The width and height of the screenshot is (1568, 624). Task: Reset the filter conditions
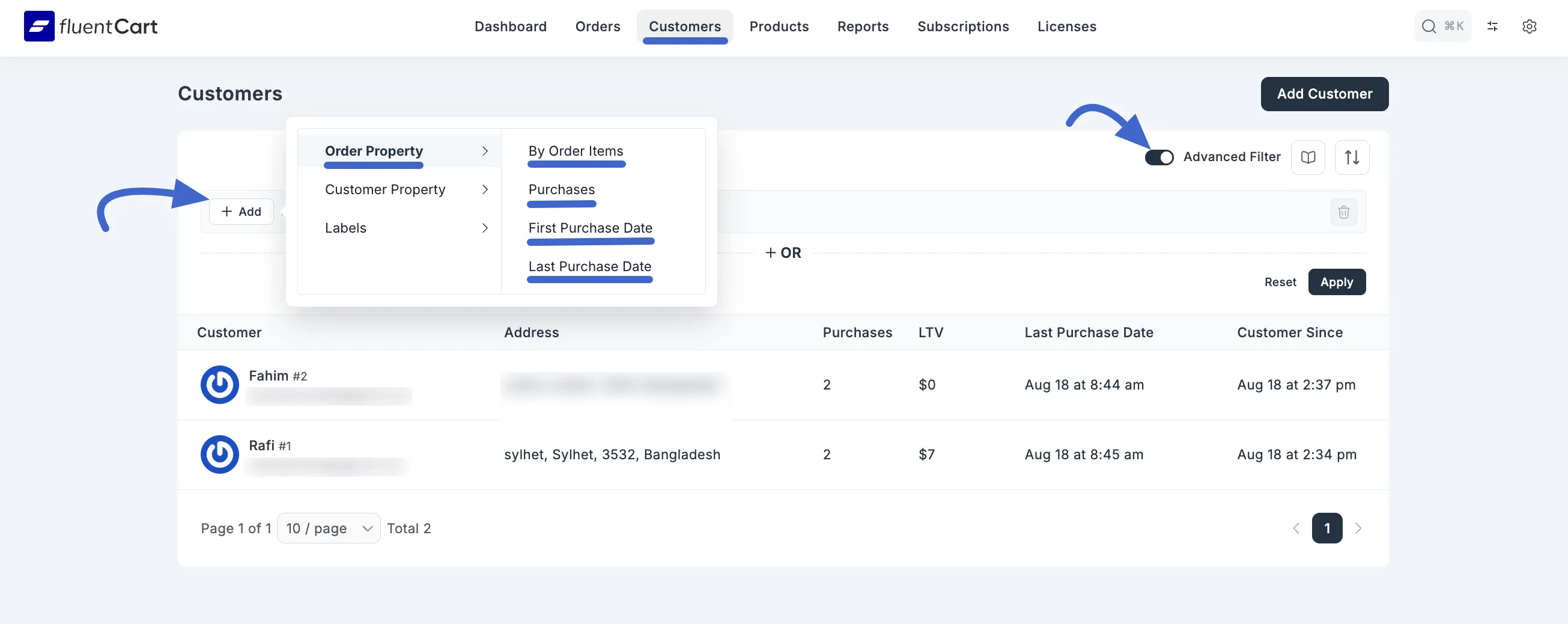[x=1280, y=281]
